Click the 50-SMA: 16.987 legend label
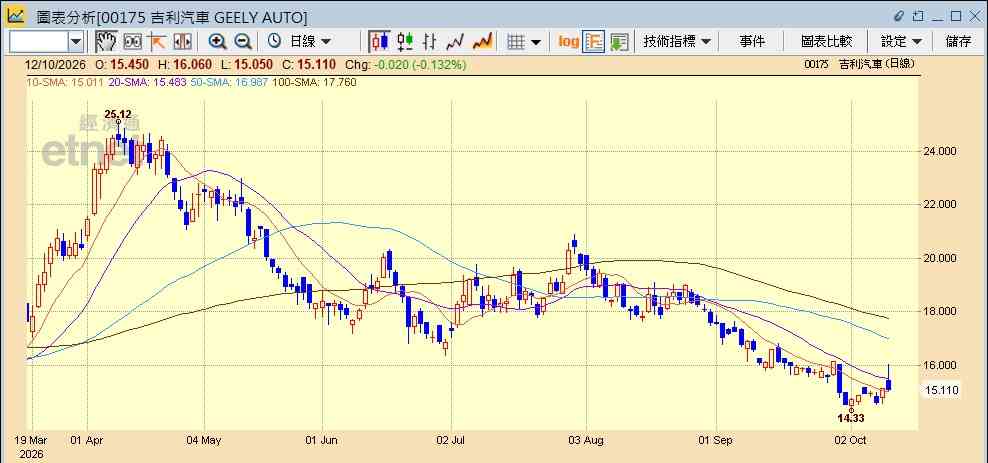Image resolution: width=988 pixels, height=463 pixels. [x=229, y=82]
